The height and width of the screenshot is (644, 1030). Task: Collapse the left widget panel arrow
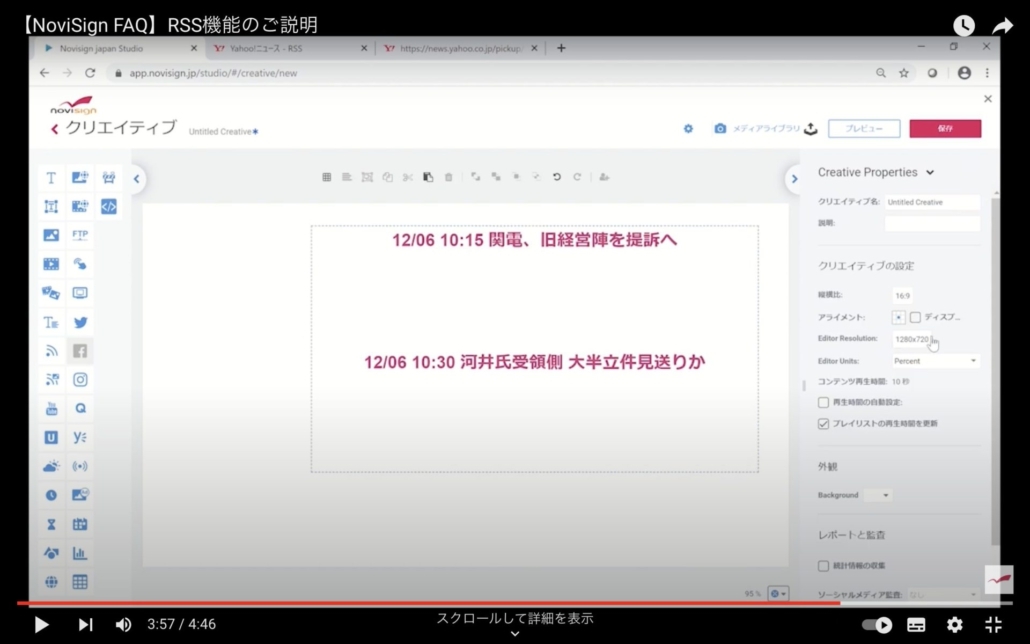click(x=137, y=179)
